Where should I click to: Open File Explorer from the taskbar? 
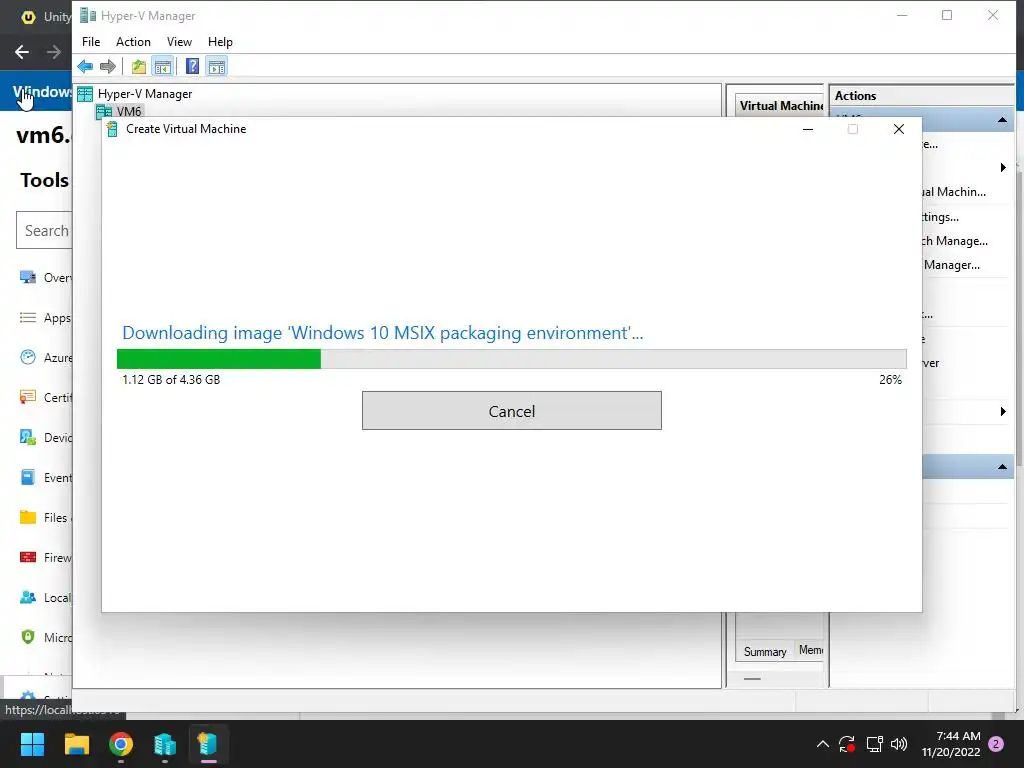(76, 744)
